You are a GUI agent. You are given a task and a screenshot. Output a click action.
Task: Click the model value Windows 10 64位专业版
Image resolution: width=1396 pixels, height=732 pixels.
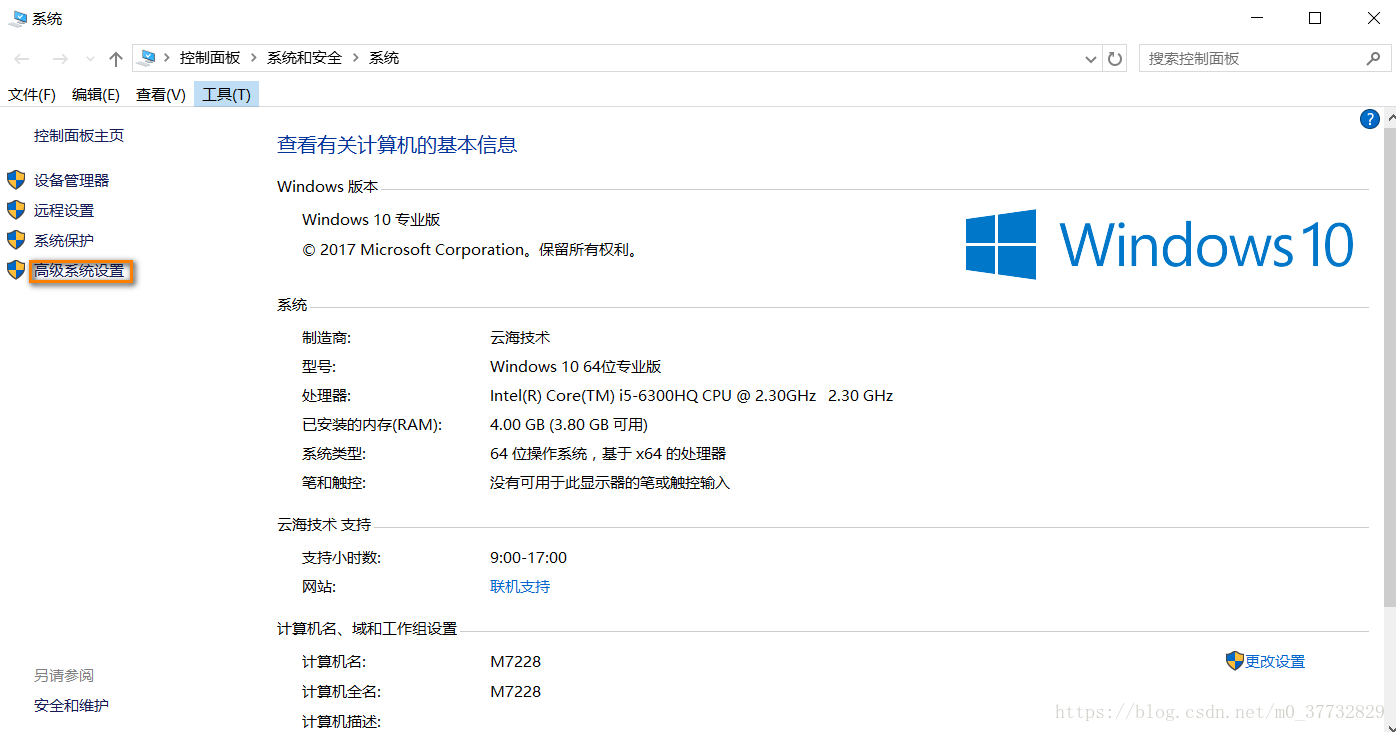[576, 366]
